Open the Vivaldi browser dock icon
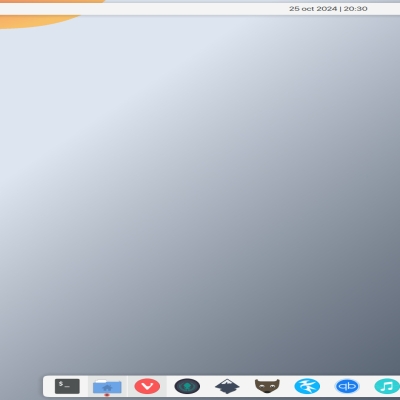Image resolution: width=400 pixels, height=400 pixels. [x=147, y=386]
